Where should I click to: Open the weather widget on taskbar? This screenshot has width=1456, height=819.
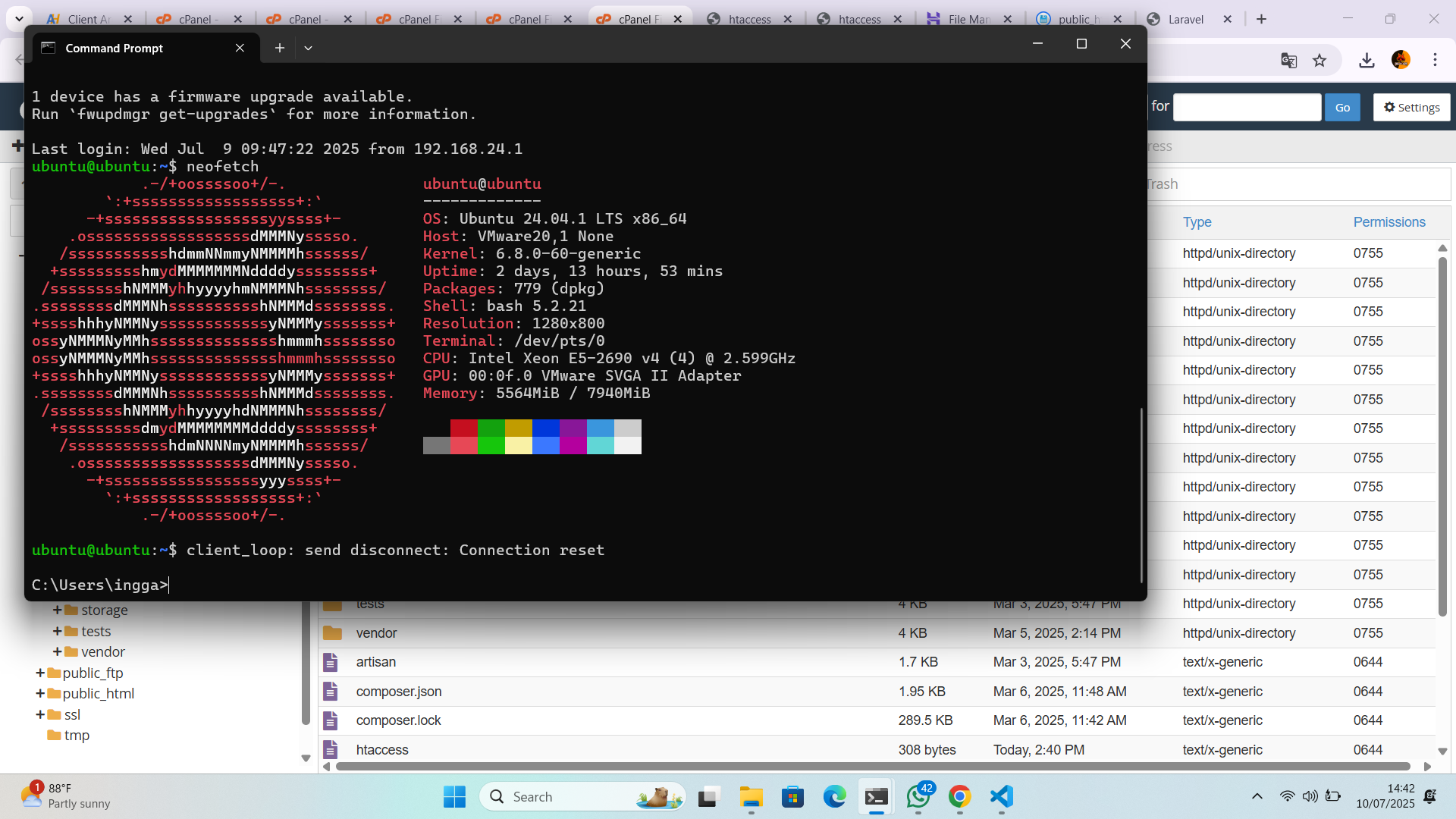pos(65,796)
